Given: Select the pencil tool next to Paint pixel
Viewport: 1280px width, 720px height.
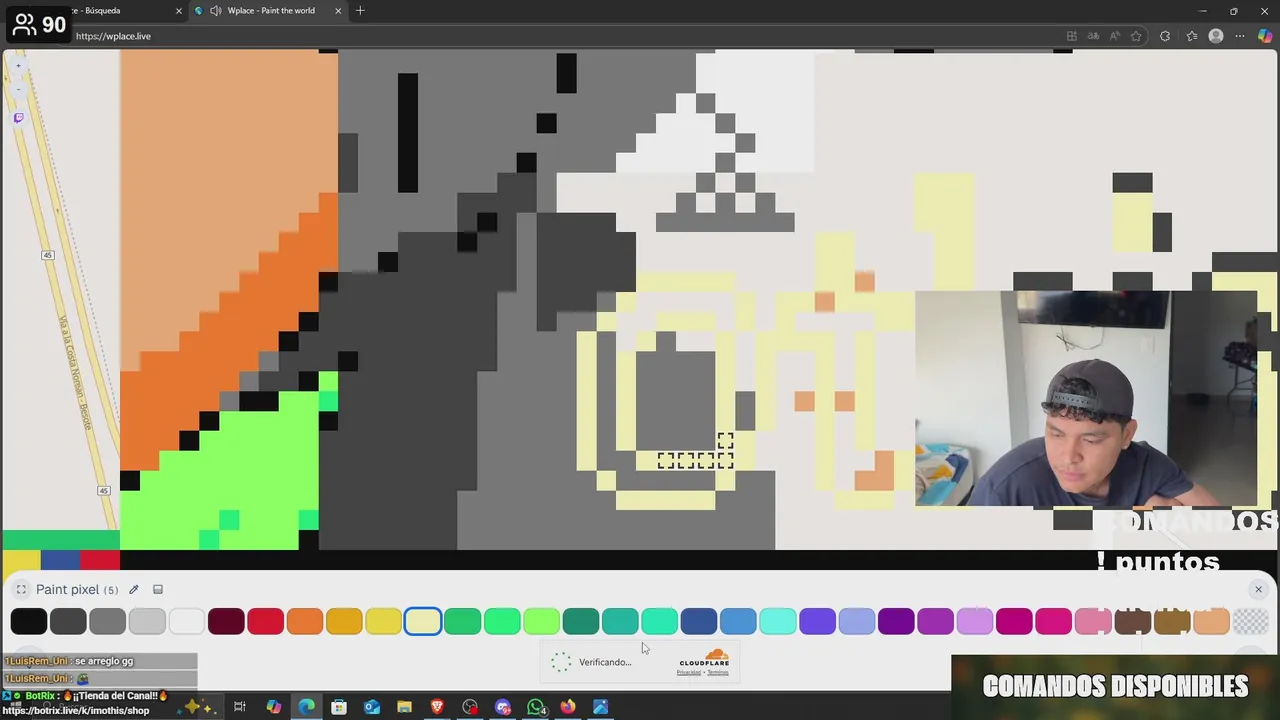Looking at the screenshot, I should point(133,590).
